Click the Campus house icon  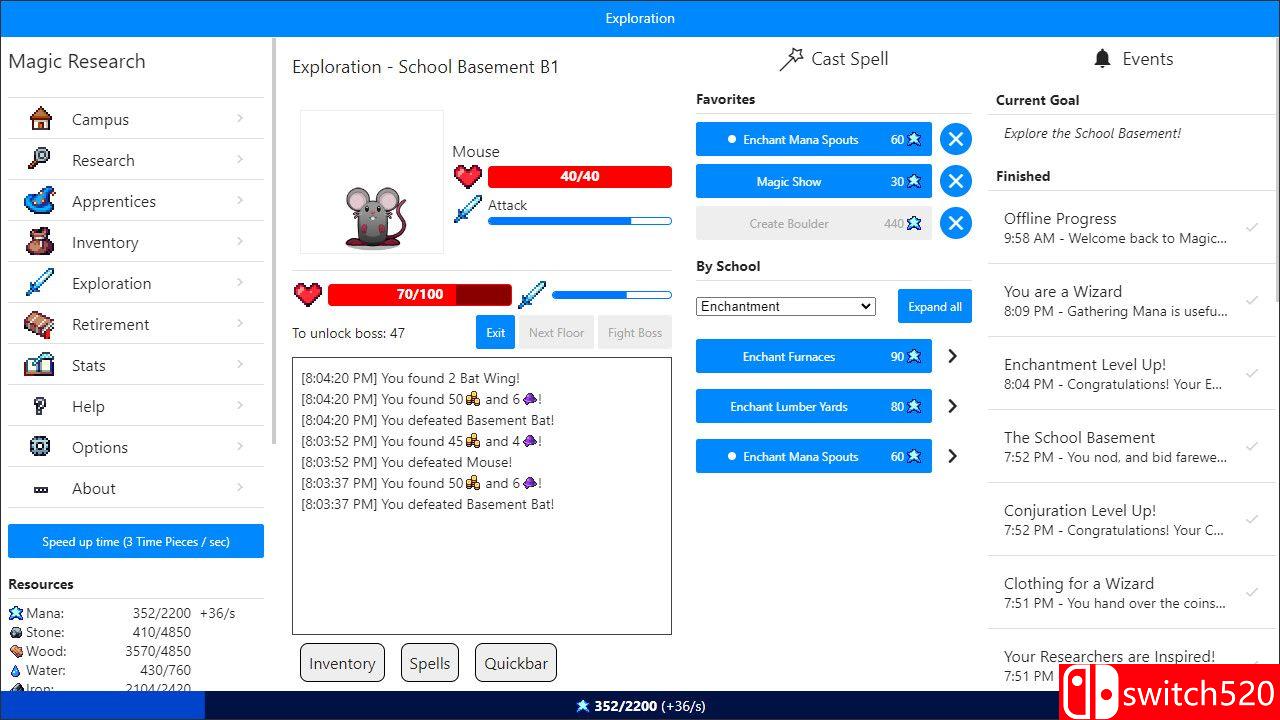(x=41, y=119)
